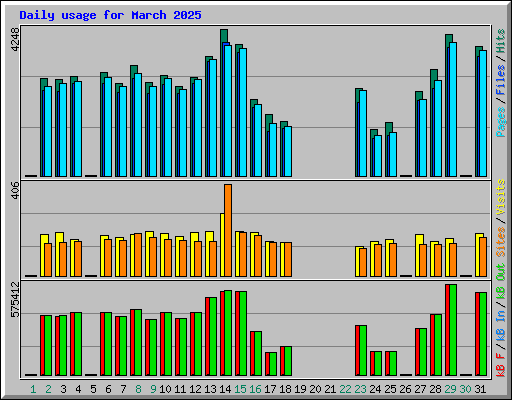Select the yellow Visits bar for day 14

coord(222,245)
